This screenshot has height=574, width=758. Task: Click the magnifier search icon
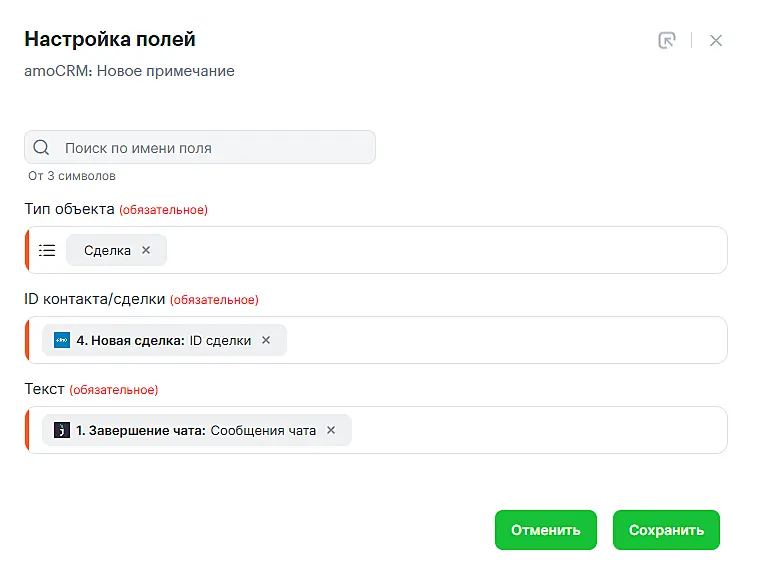coord(41,148)
